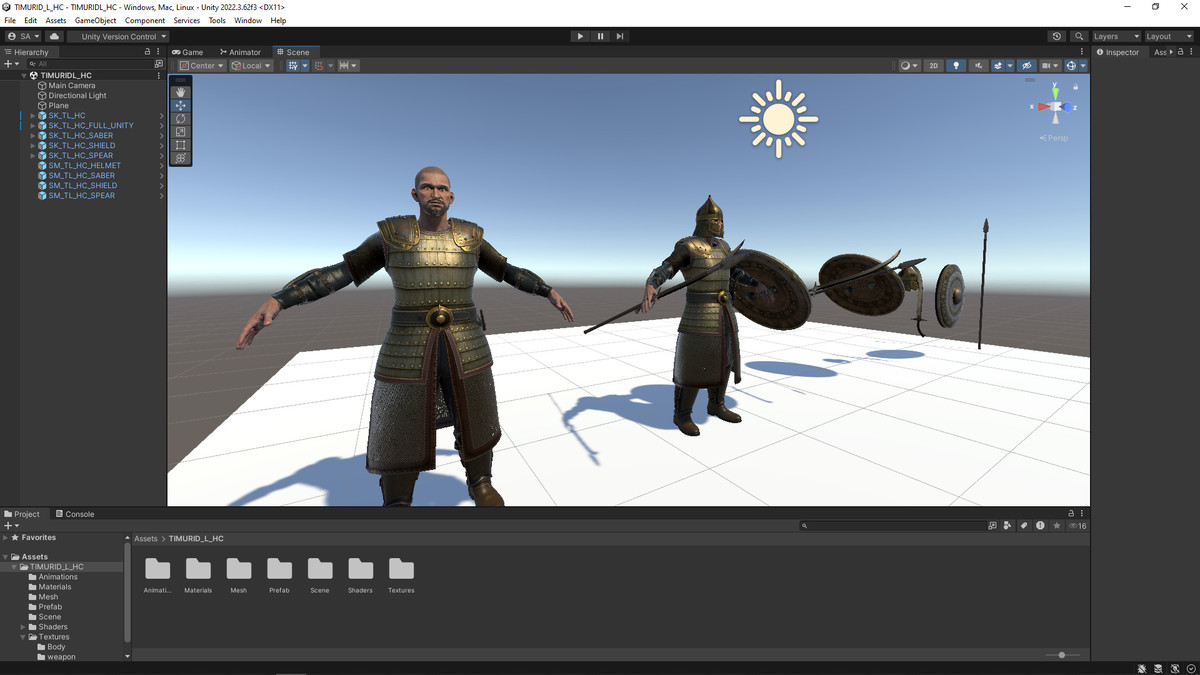Select the Rect tool in scene toolbar
Screen dimensions: 1200x675
coord(180,145)
